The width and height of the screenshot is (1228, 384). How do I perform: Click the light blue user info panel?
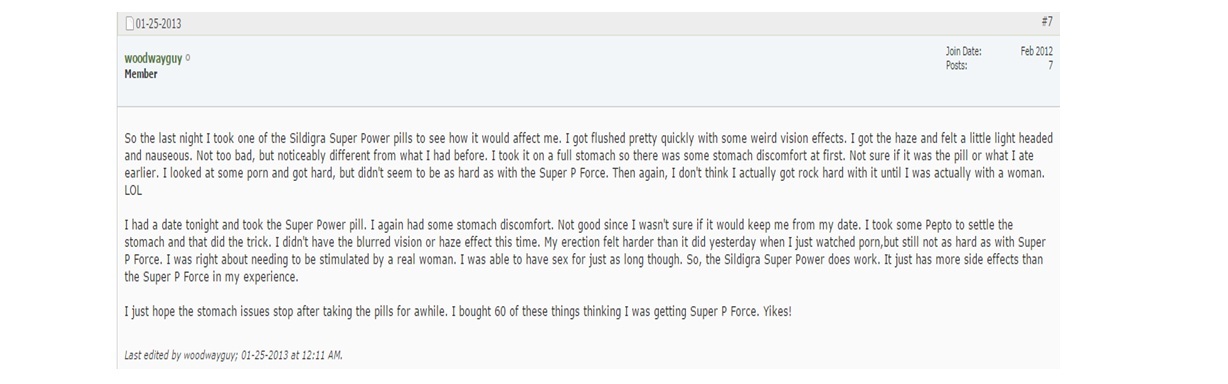tap(588, 69)
